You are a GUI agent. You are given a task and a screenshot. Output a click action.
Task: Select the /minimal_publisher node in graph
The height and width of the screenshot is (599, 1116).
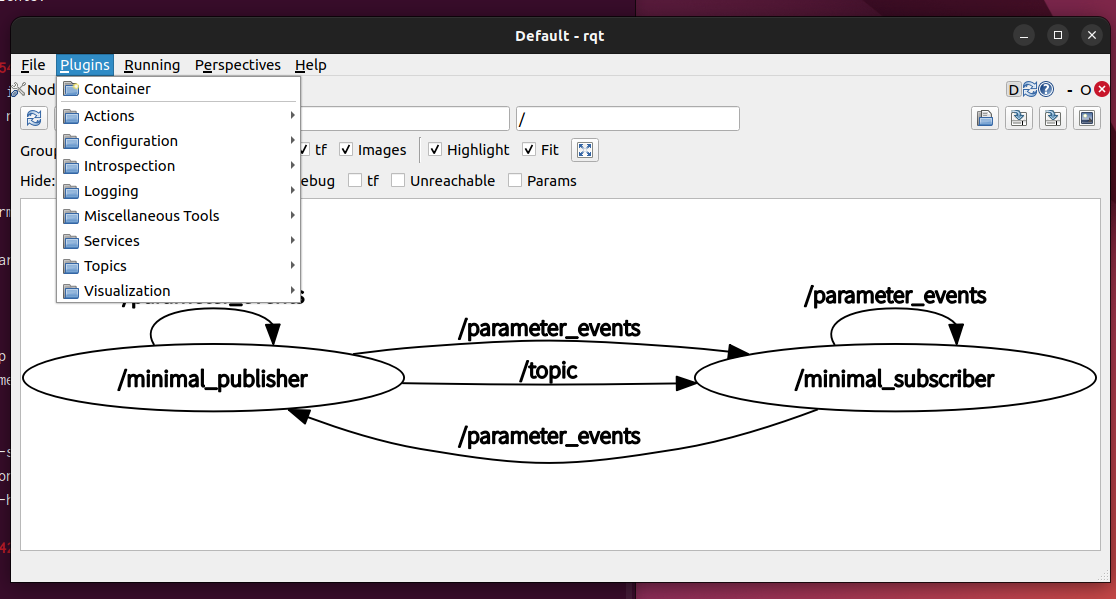point(213,379)
